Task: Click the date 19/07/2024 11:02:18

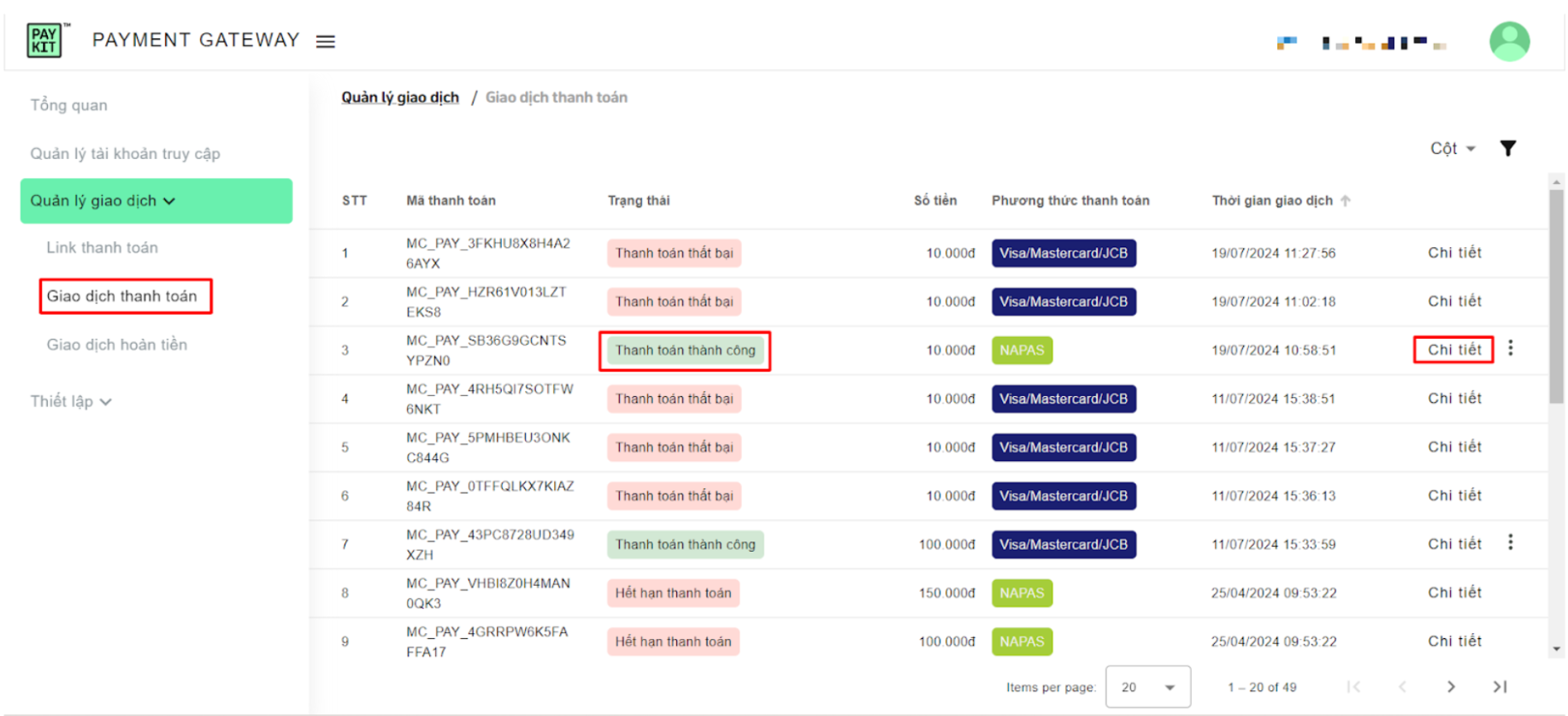Action: point(1273,302)
